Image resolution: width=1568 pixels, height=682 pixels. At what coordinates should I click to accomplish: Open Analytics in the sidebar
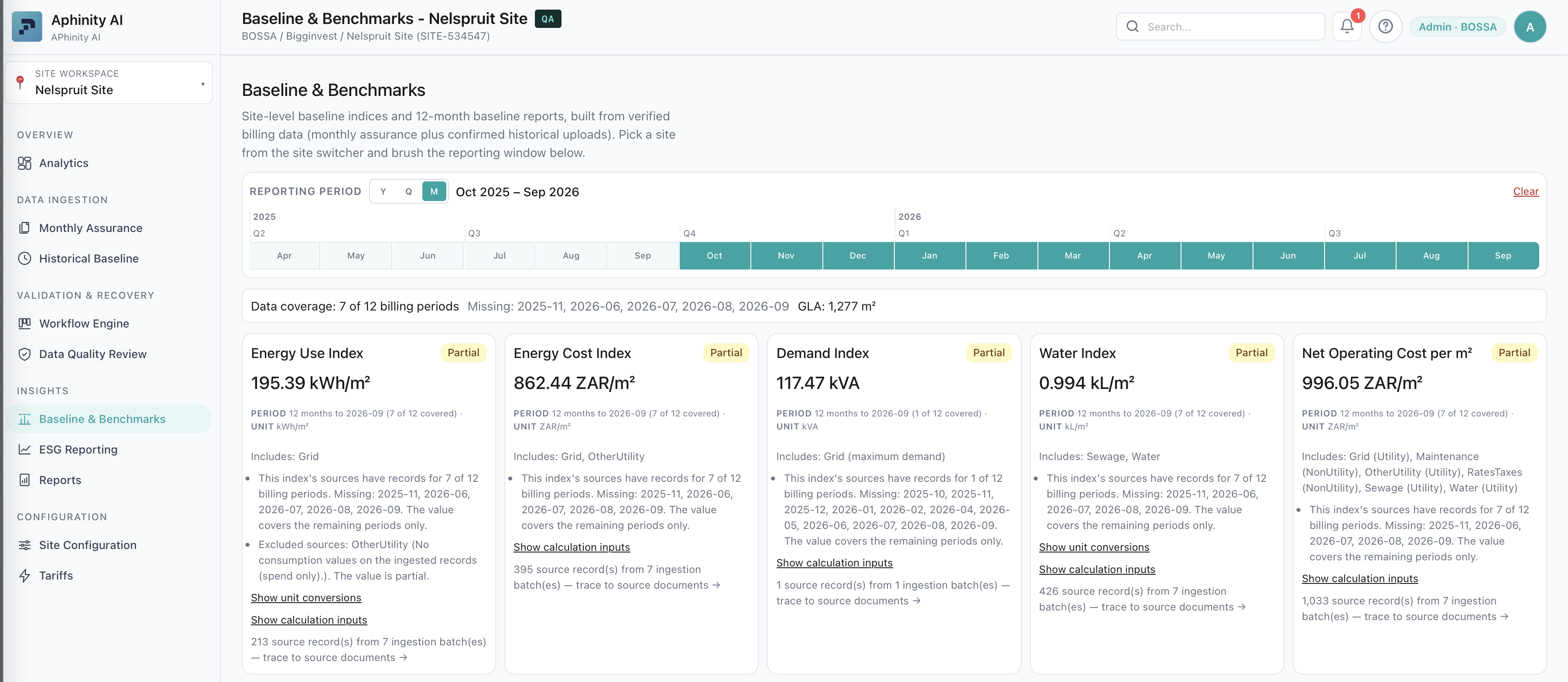[x=108, y=163]
